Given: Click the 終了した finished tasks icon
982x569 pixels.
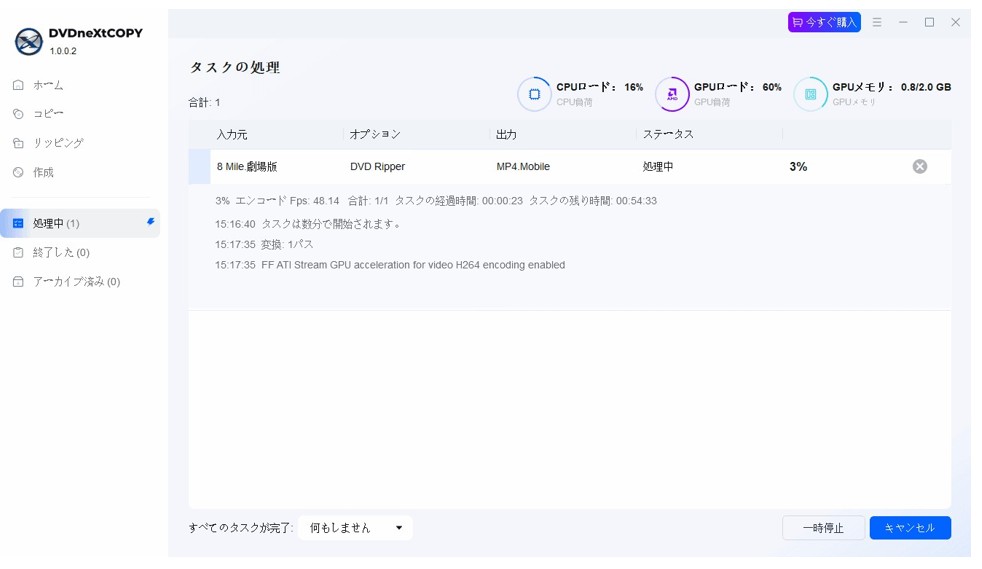Looking at the screenshot, I should [x=18, y=252].
